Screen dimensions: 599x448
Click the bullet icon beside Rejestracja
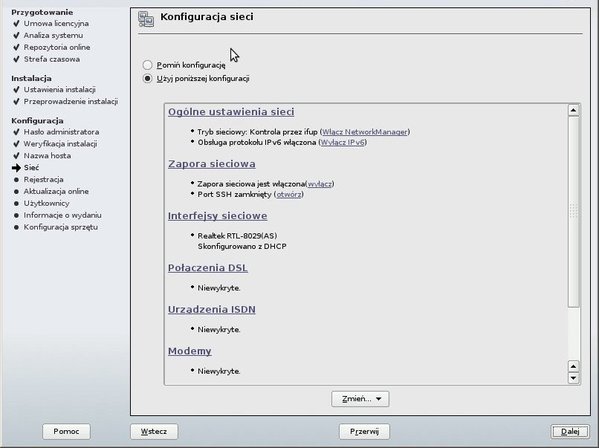tap(16, 180)
